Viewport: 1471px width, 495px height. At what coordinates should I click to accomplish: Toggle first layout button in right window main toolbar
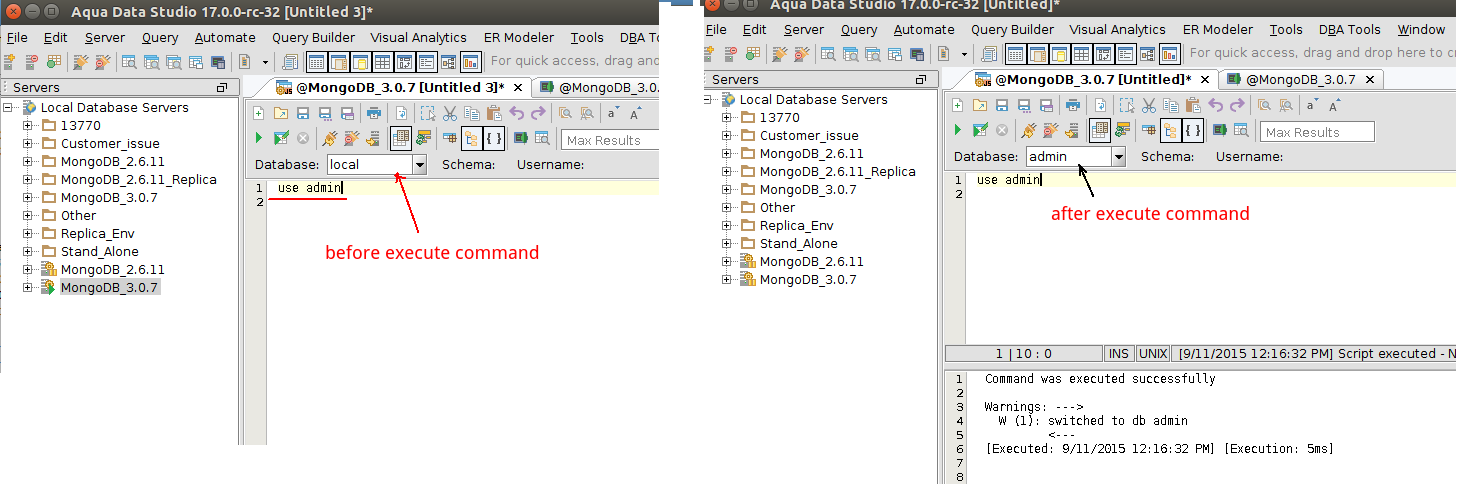[1014, 54]
